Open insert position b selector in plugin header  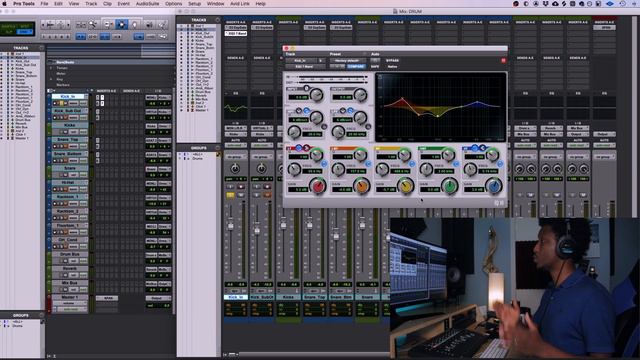pyautogui.click(x=320, y=60)
